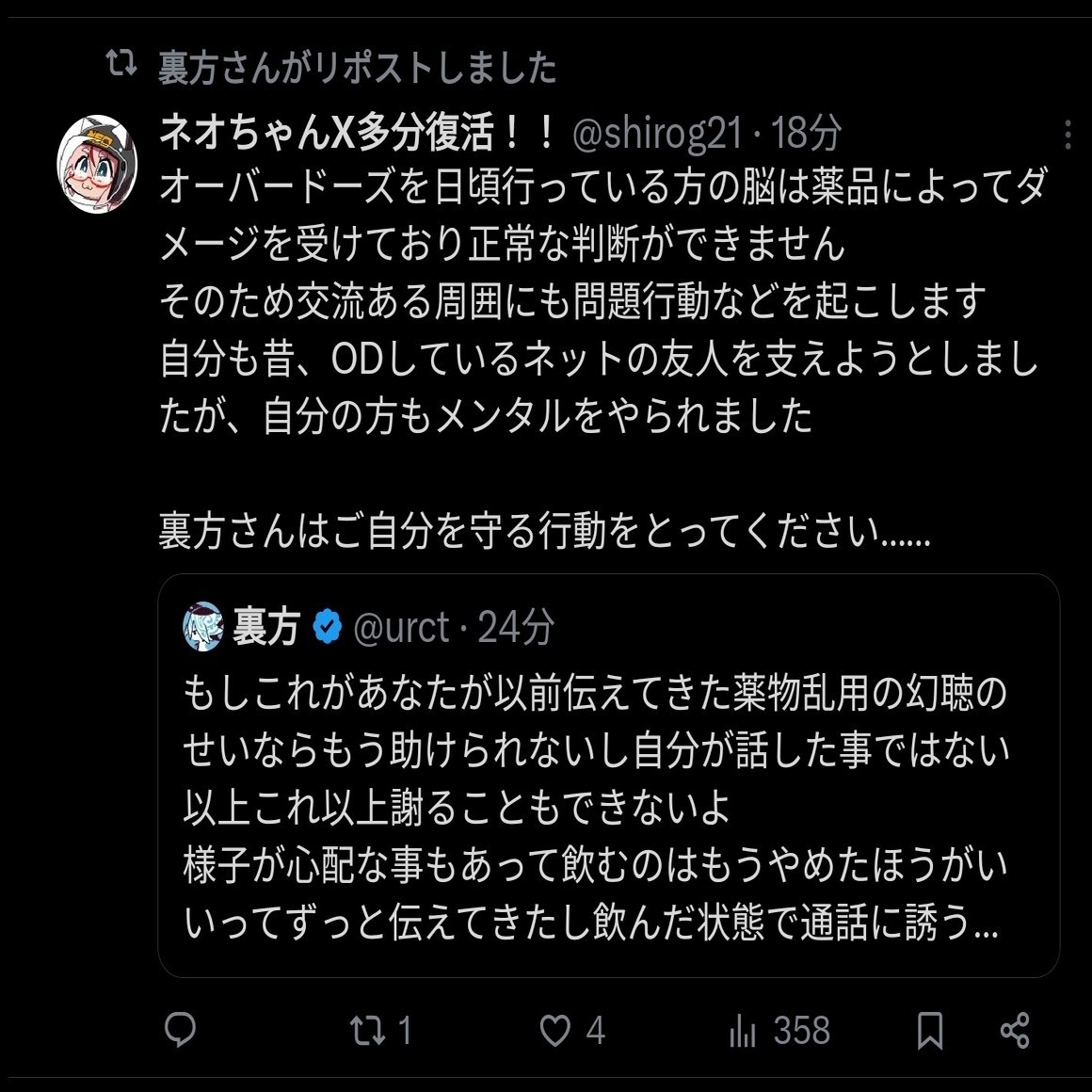Click the display name ネオちゃんX多分復活！！

[x=360, y=134]
